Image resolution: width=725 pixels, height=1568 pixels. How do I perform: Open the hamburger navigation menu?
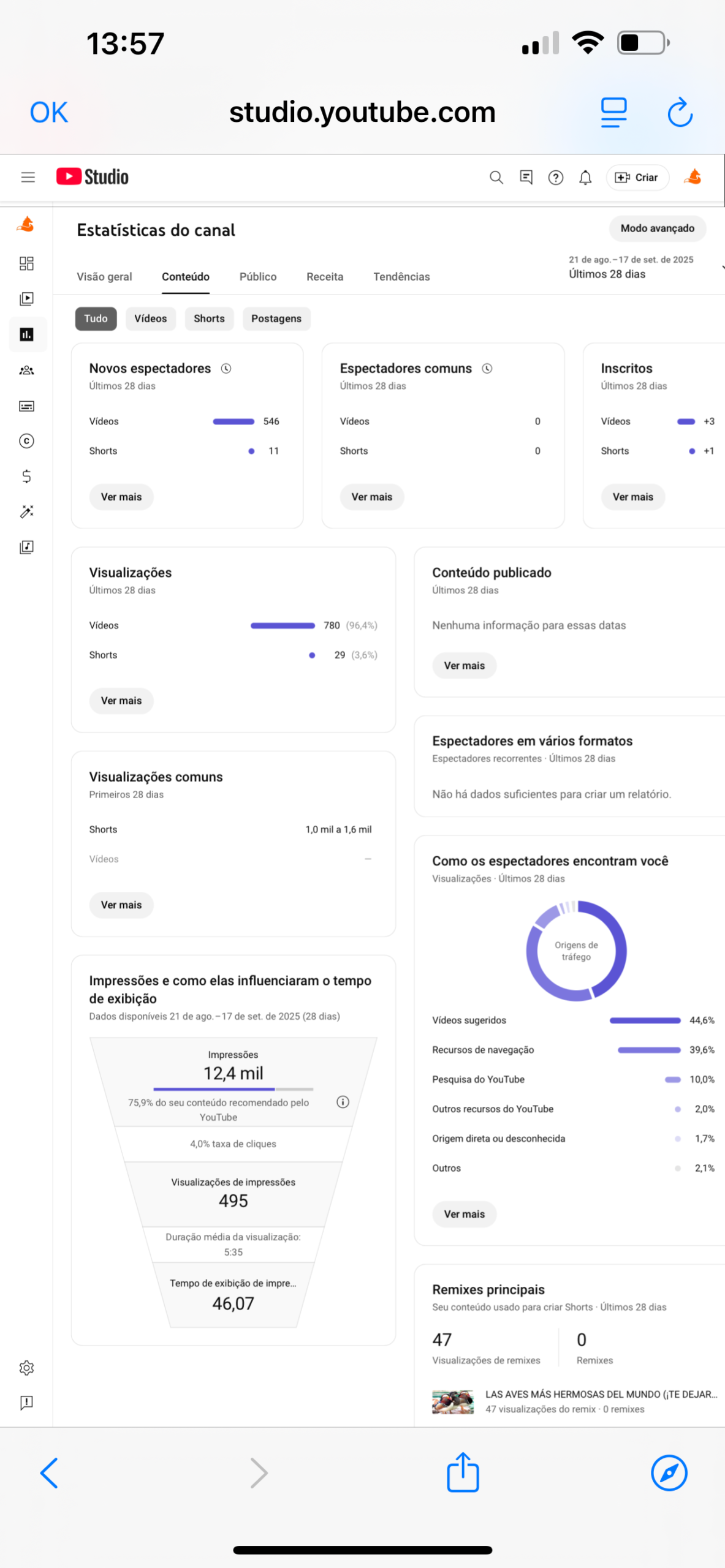click(28, 178)
